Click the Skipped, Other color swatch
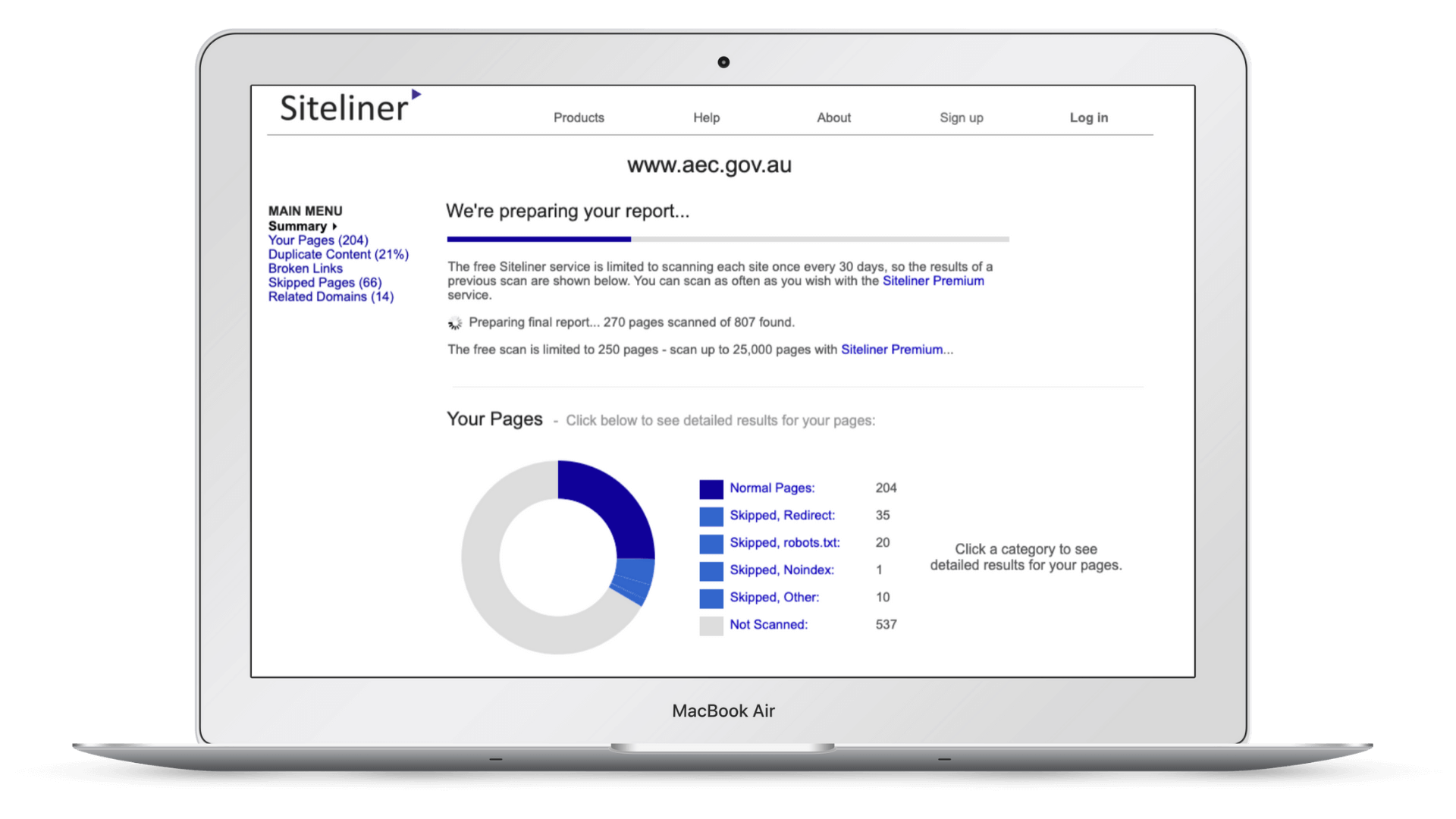 point(711,598)
